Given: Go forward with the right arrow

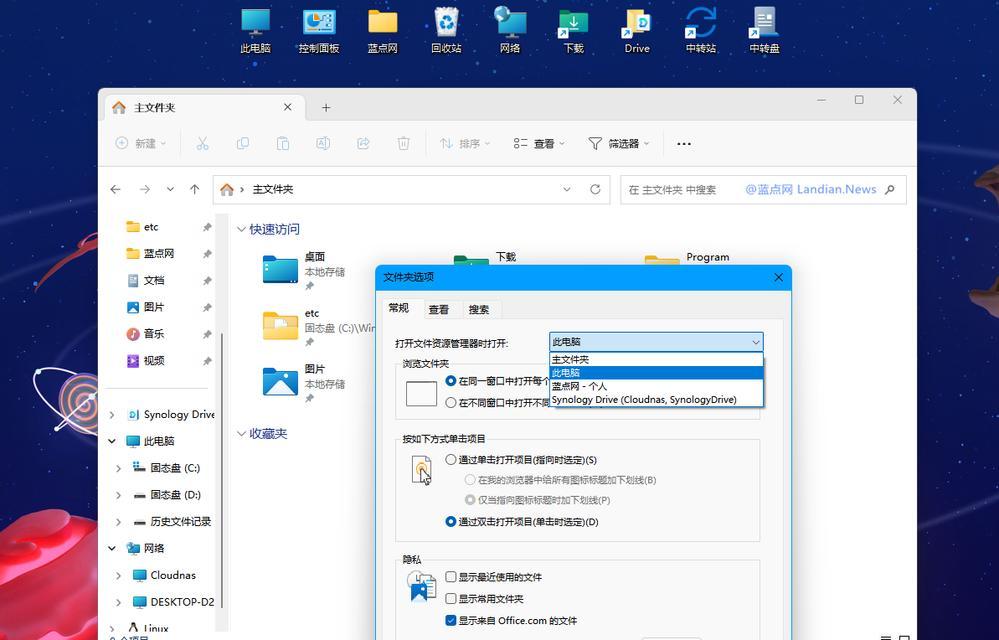Looking at the screenshot, I should [145, 189].
